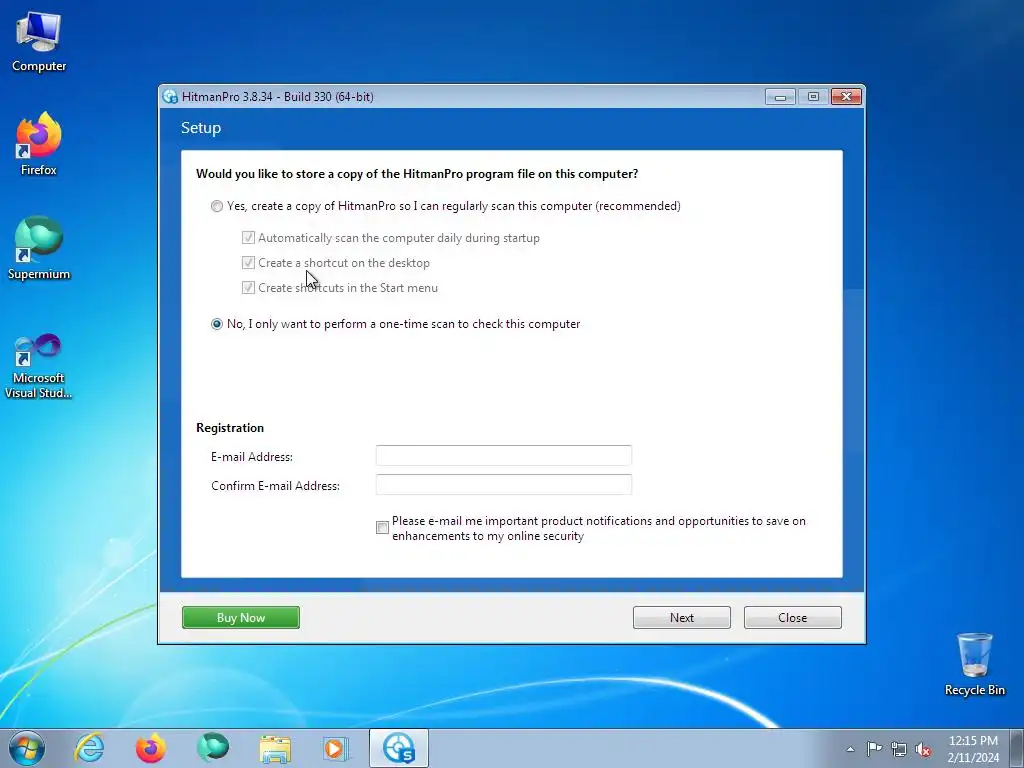Click the Close button in dialog
The width and height of the screenshot is (1024, 768).
tap(793, 618)
